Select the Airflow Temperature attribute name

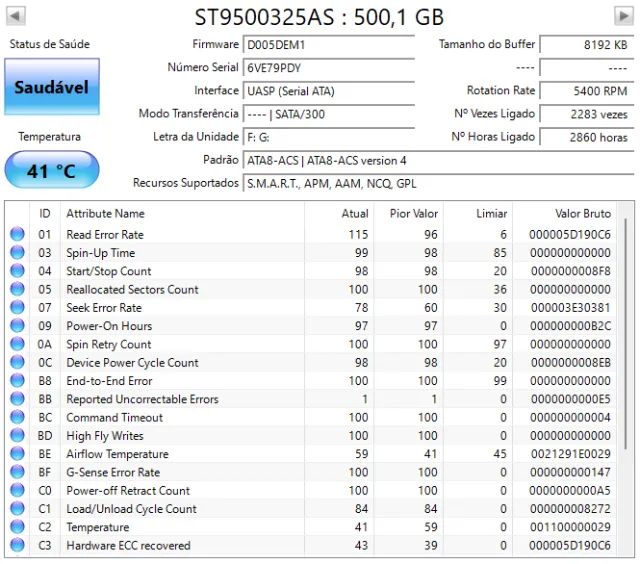117,454
